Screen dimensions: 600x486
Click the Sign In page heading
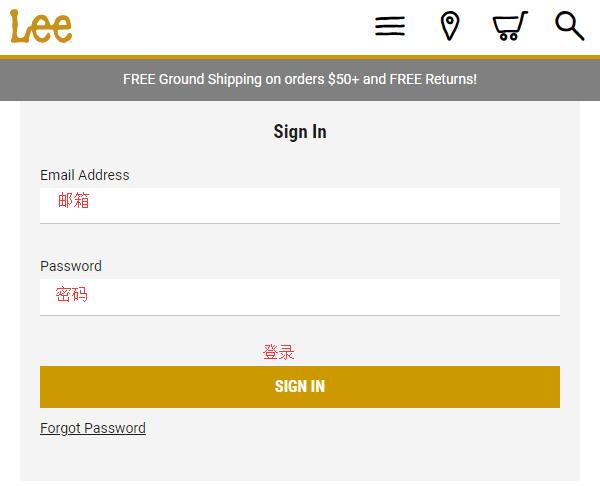300,132
